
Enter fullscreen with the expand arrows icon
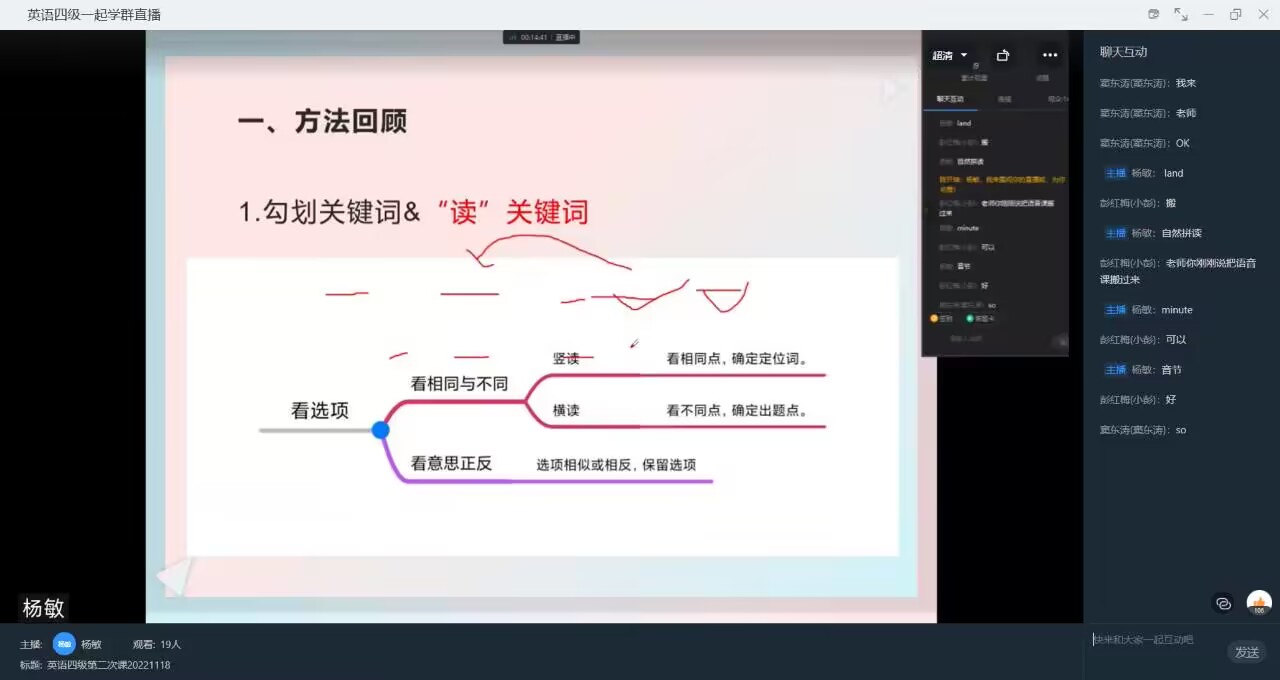1181,14
